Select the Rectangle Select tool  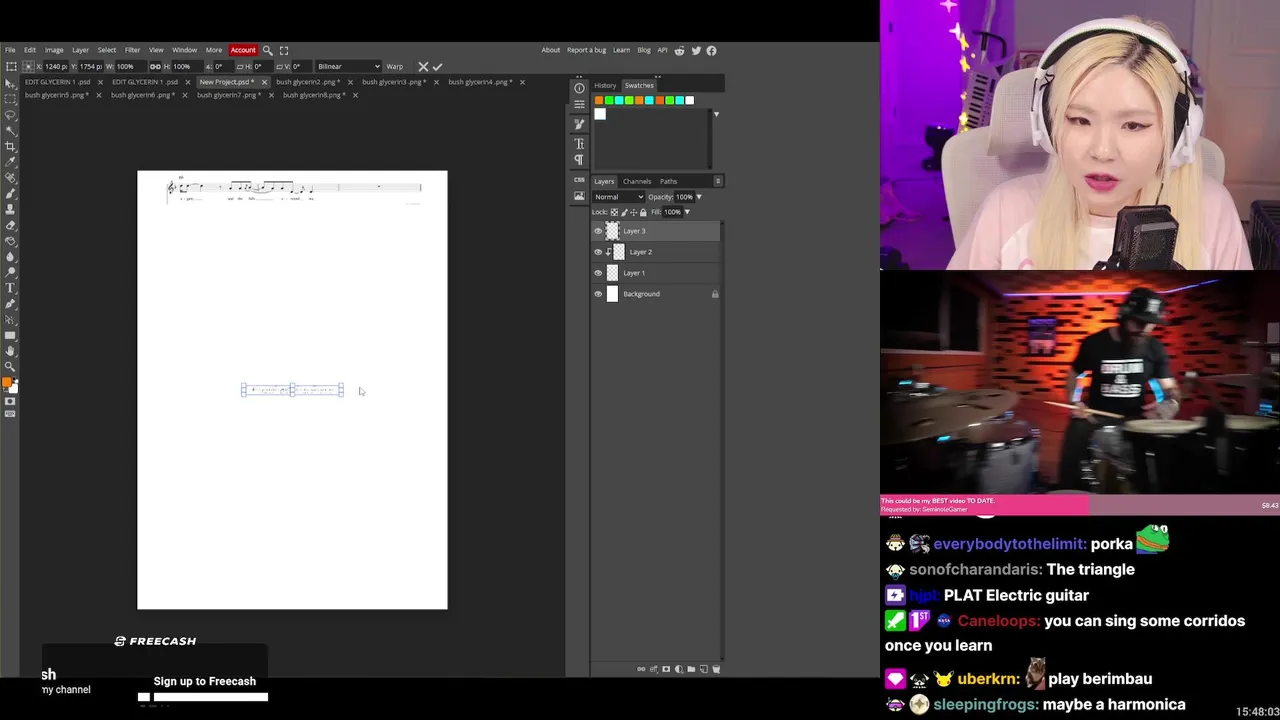pos(10,99)
